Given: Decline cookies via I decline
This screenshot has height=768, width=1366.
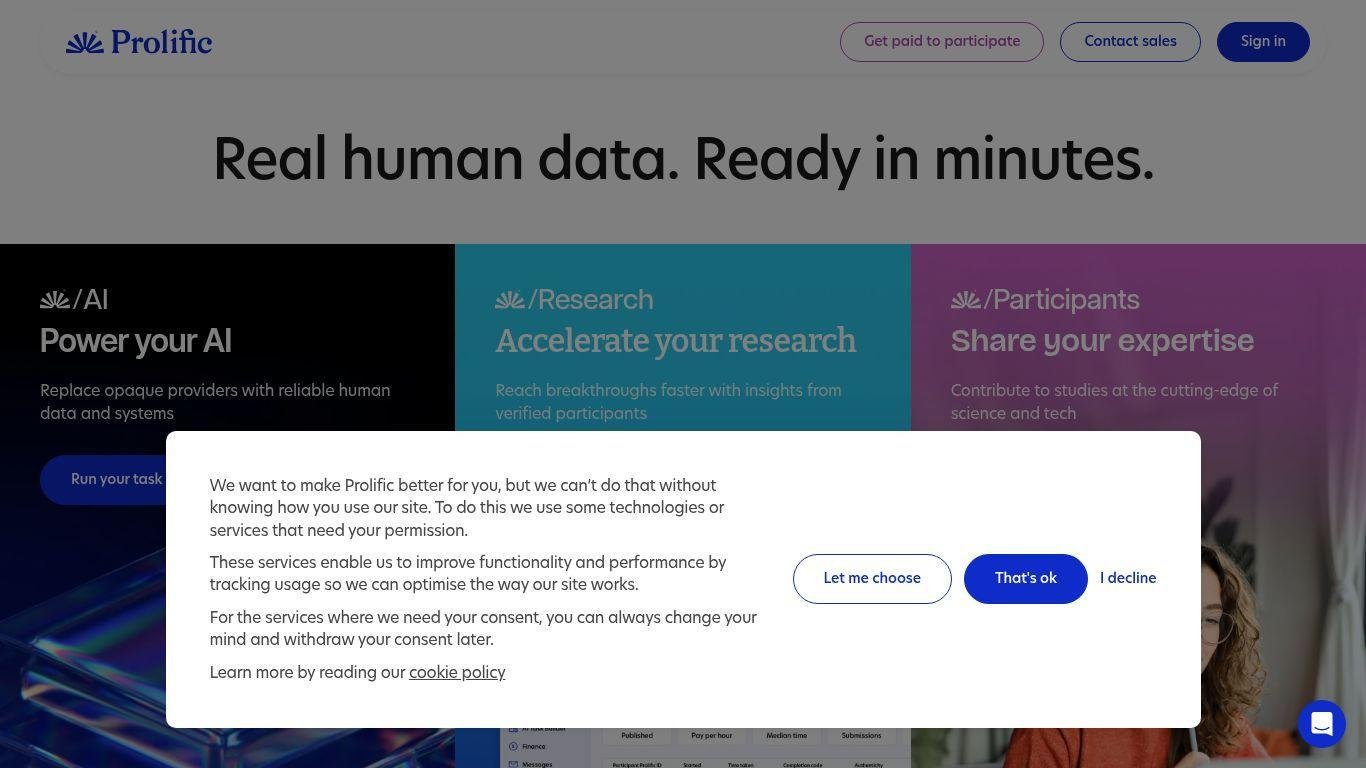Looking at the screenshot, I should coord(1128,579).
